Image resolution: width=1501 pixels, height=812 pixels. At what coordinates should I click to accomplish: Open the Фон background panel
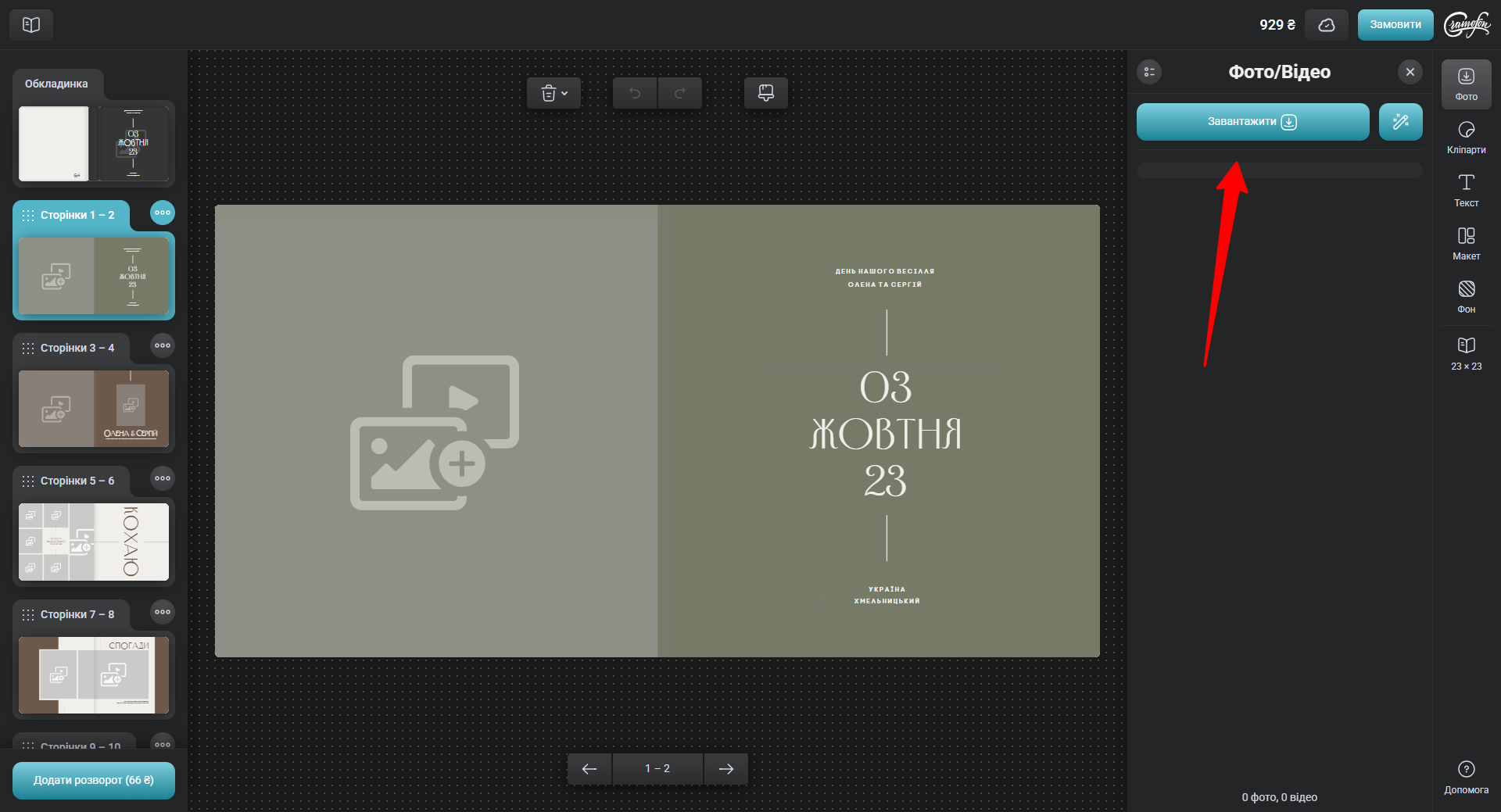pyautogui.click(x=1466, y=297)
